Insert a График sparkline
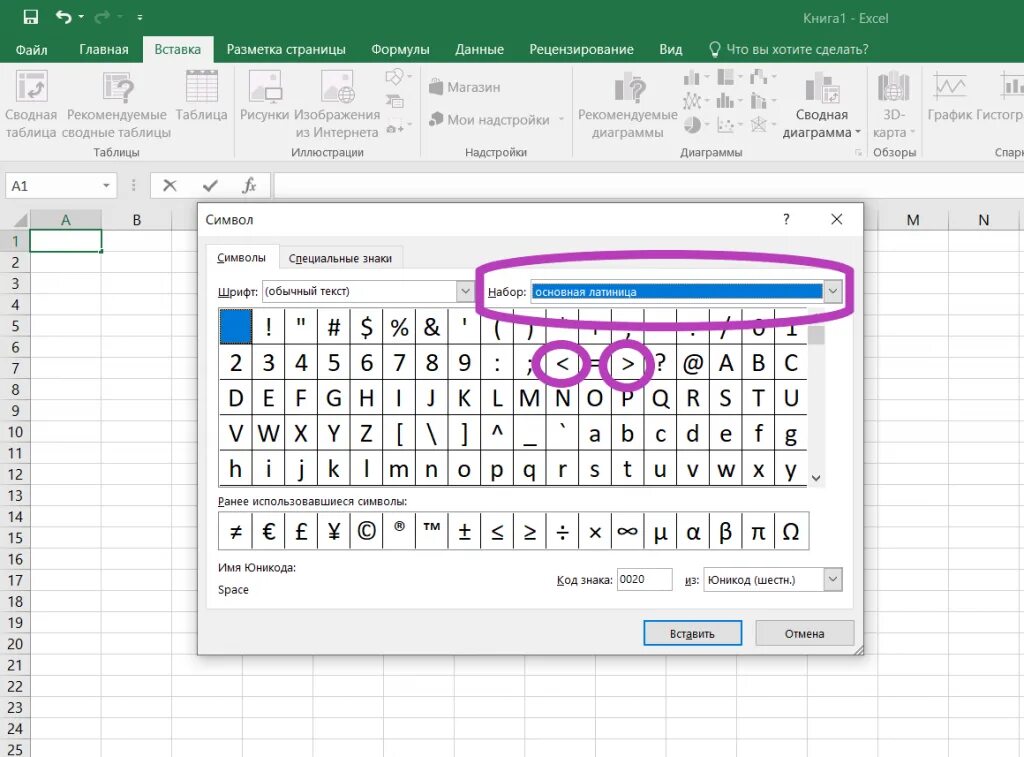Image resolution: width=1024 pixels, height=757 pixels. pyautogui.click(x=949, y=97)
